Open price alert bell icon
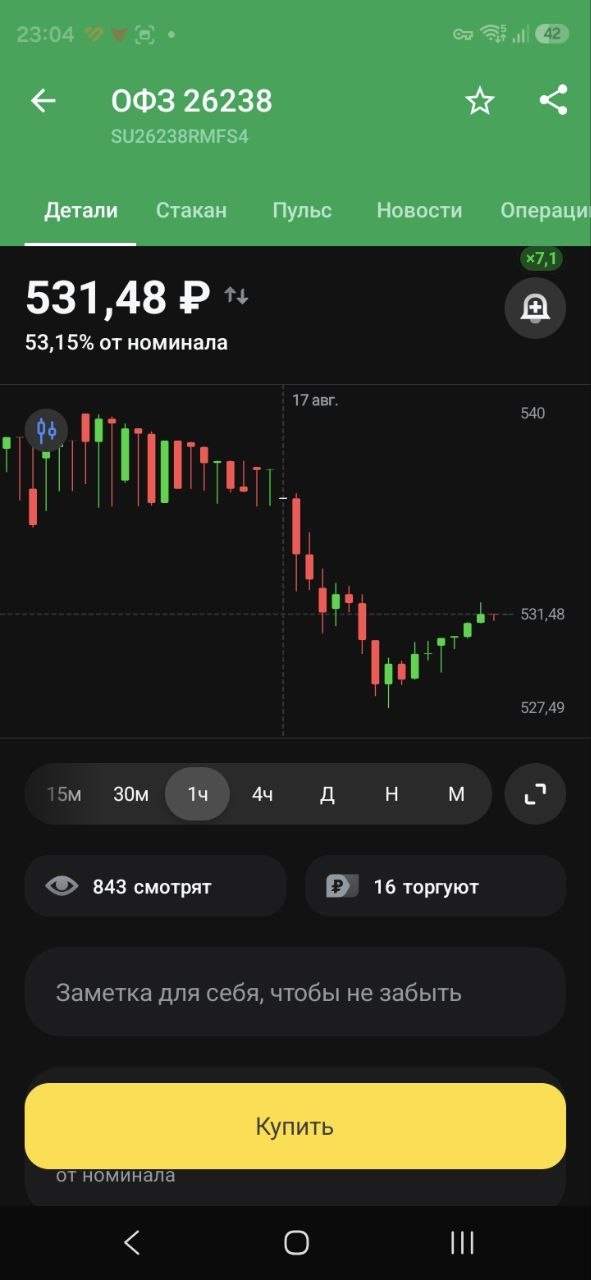 [535, 307]
